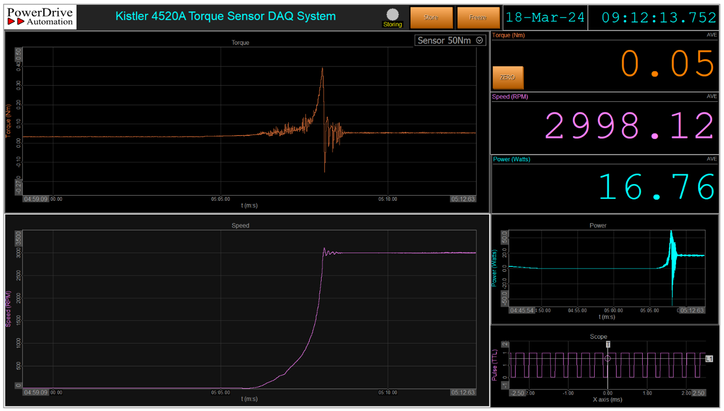
Task: Edit Power chart Y-axis maximum 50.0
Action: pos(504,237)
